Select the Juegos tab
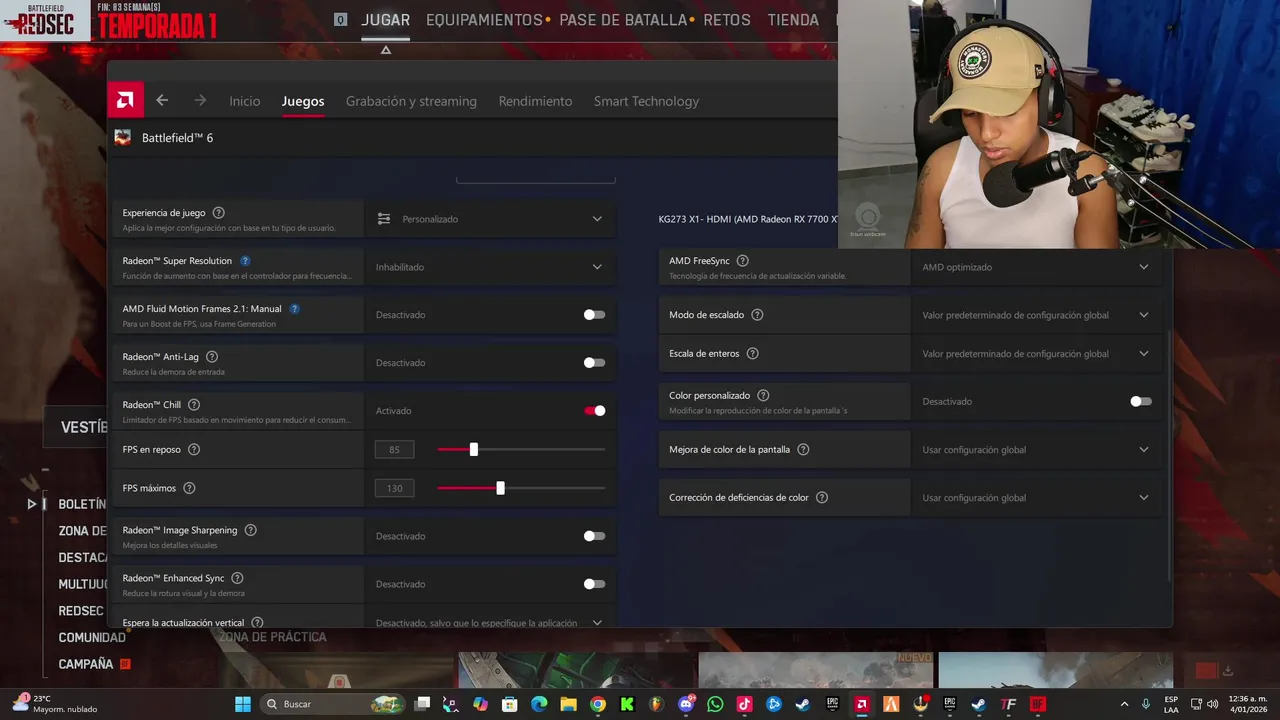Image resolution: width=1280 pixels, height=720 pixels. pyautogui.click(x=303, y=101)
